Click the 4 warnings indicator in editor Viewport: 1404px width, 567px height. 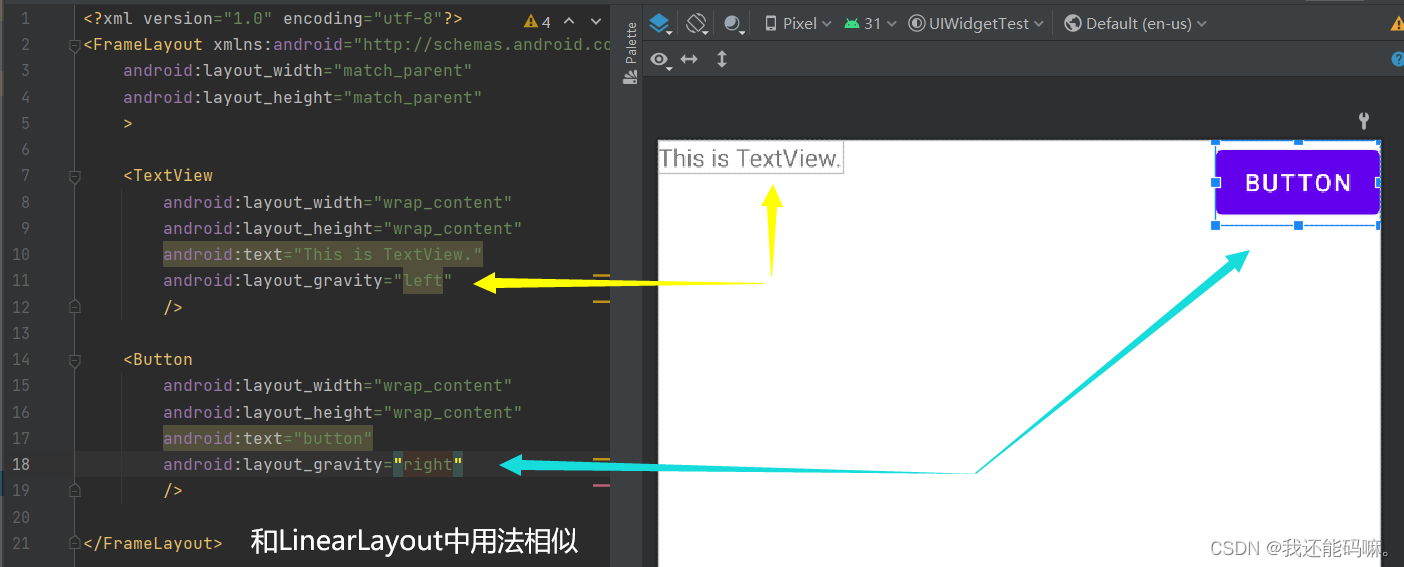point(538,21)
